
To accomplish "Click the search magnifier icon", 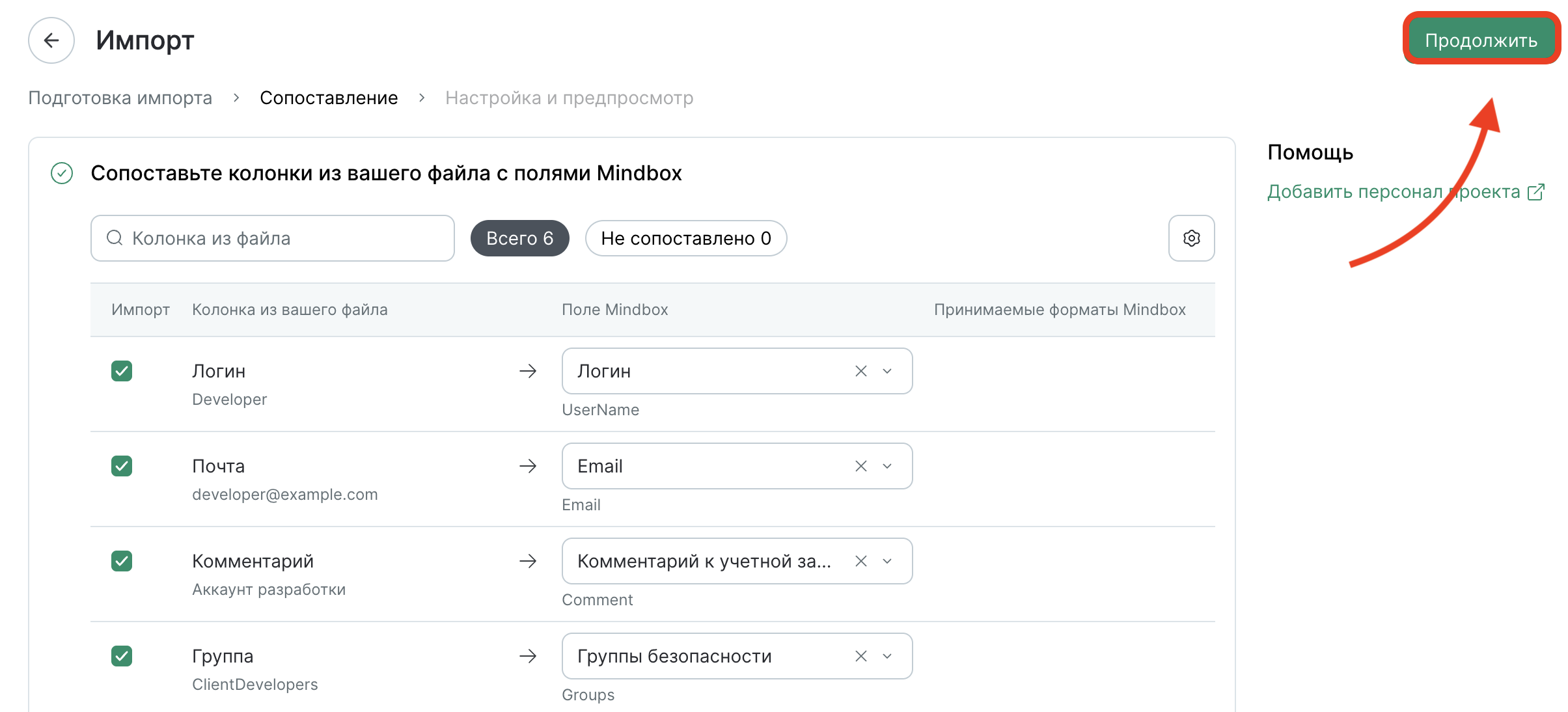I will pyautogui.click(x=115, y=238).
